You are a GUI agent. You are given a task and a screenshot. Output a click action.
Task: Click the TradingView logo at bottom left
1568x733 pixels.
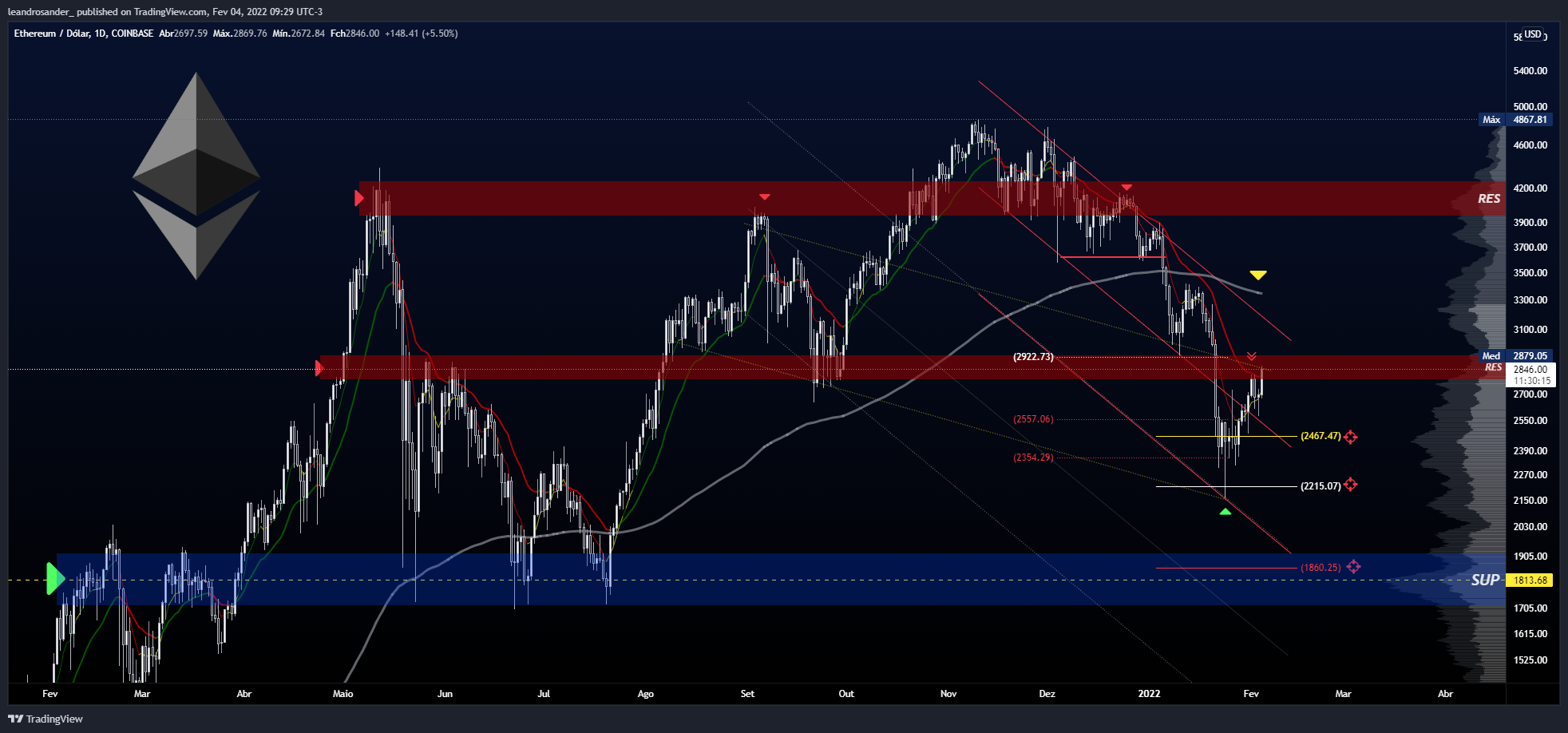[46, 719]
